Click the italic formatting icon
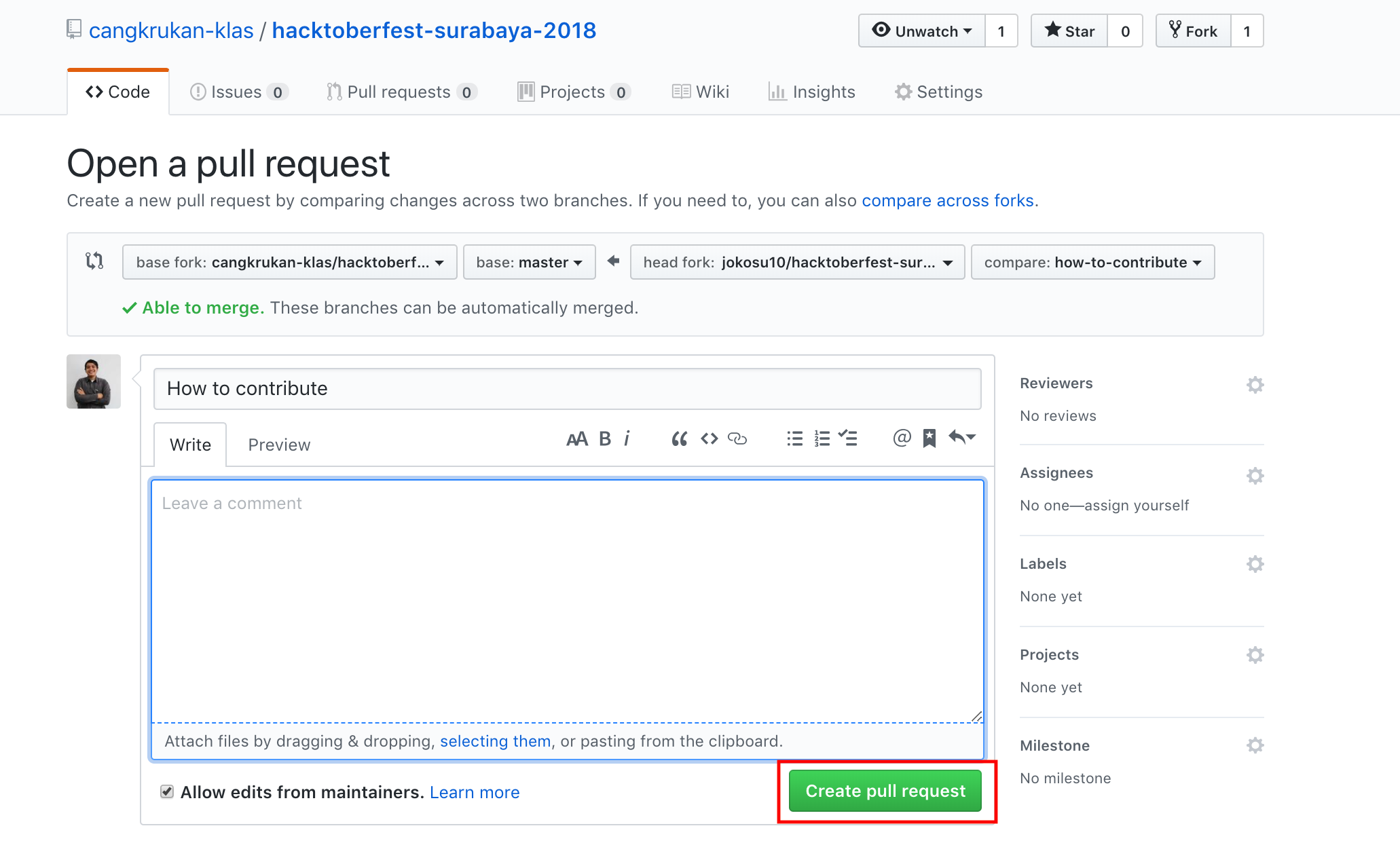Viewport: 1400px width, 843px height. pyautogui.click(x=627, y=439)
